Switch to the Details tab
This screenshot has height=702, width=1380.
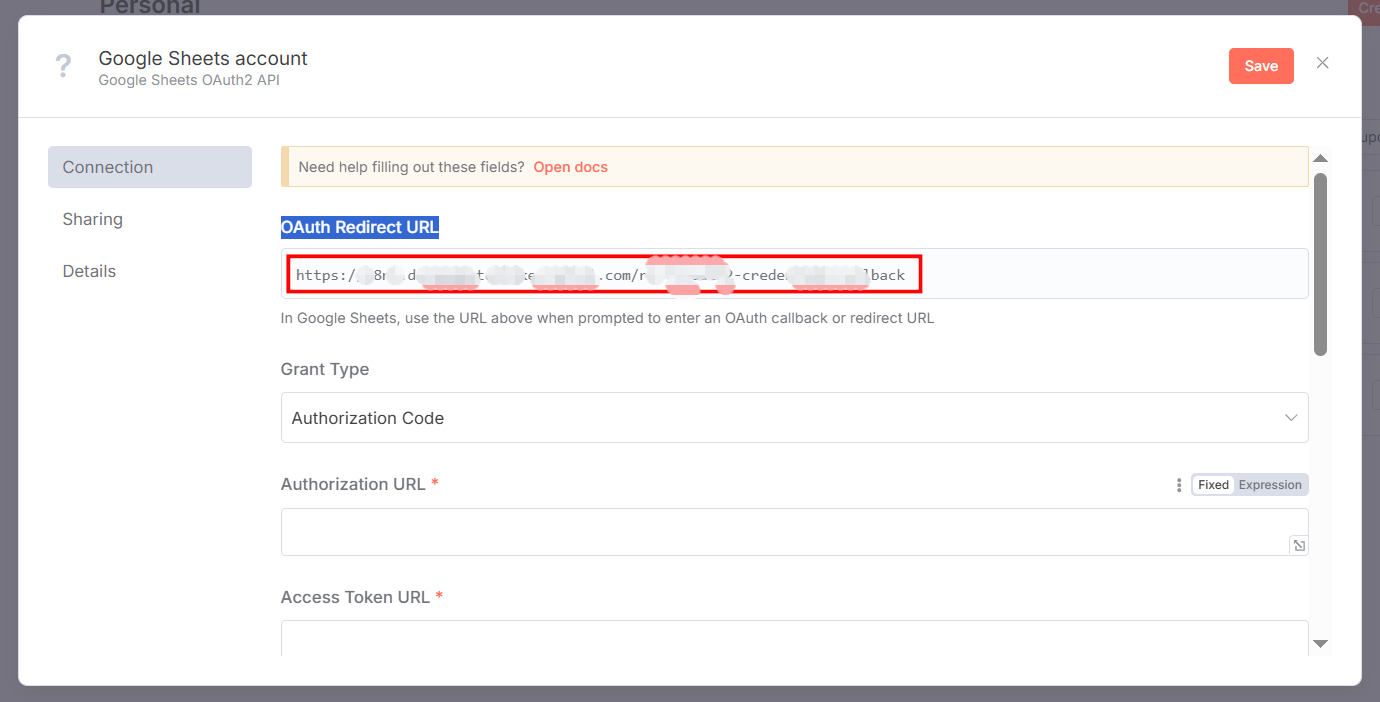click(89, 270)
